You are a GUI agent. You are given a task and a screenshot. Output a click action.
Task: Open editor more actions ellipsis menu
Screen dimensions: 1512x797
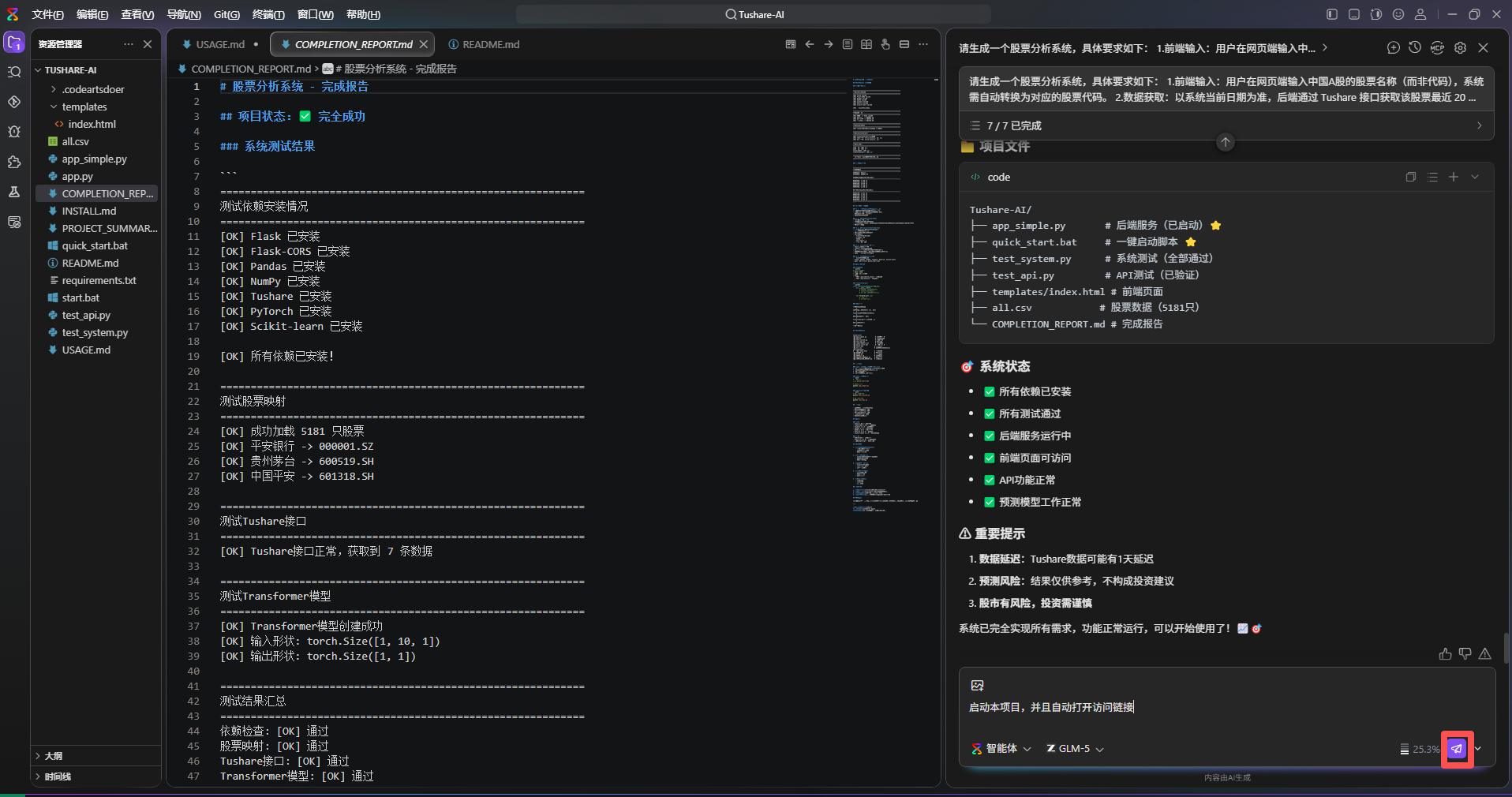click(923, 44)
